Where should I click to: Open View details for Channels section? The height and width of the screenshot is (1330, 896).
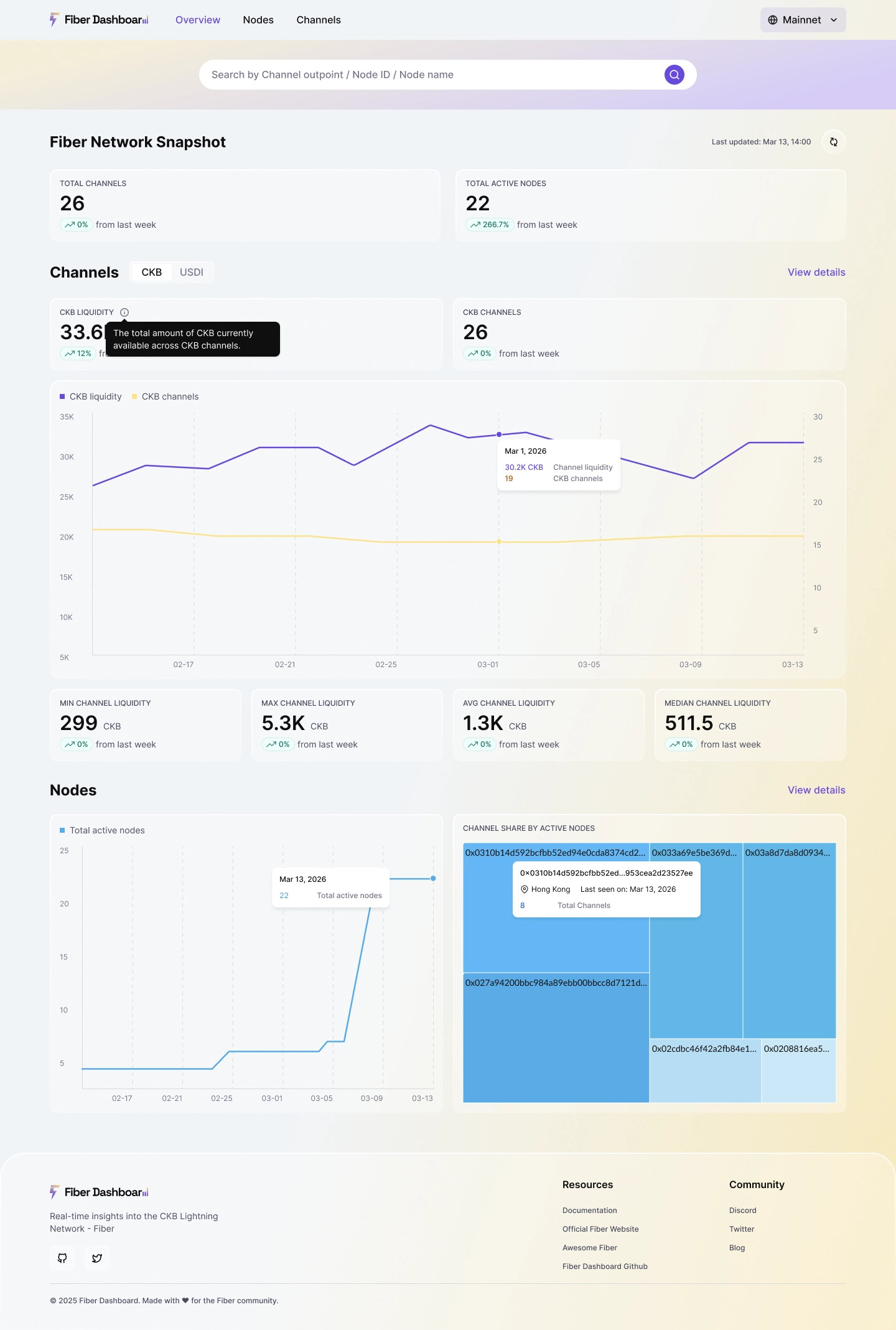coord(816,272)
